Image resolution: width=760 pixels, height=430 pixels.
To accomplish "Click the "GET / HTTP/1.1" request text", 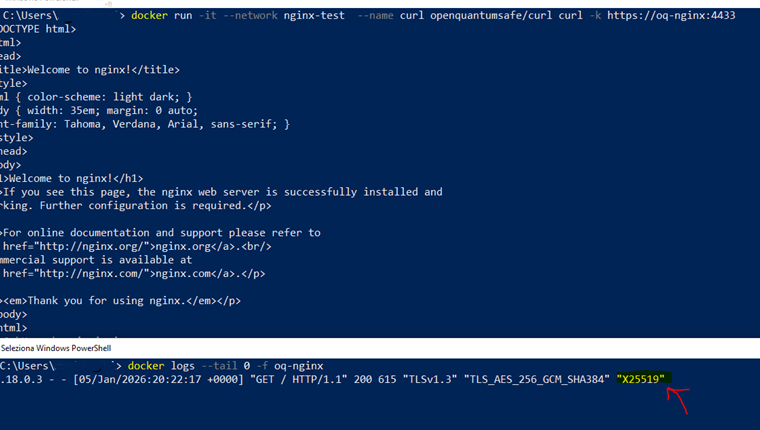I will pyautogui.click(x=299, y=379).
